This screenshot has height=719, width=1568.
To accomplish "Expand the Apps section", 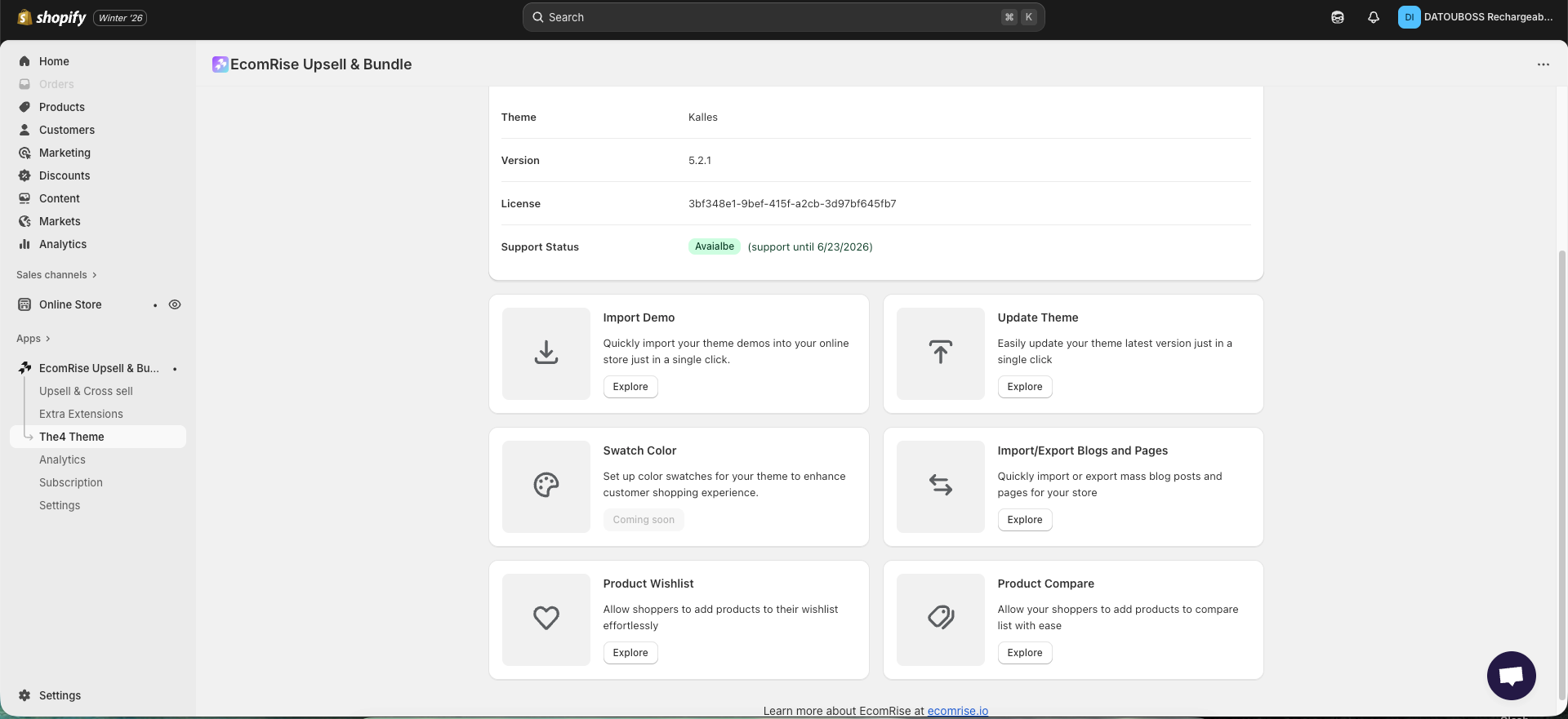I will [33, 339].
